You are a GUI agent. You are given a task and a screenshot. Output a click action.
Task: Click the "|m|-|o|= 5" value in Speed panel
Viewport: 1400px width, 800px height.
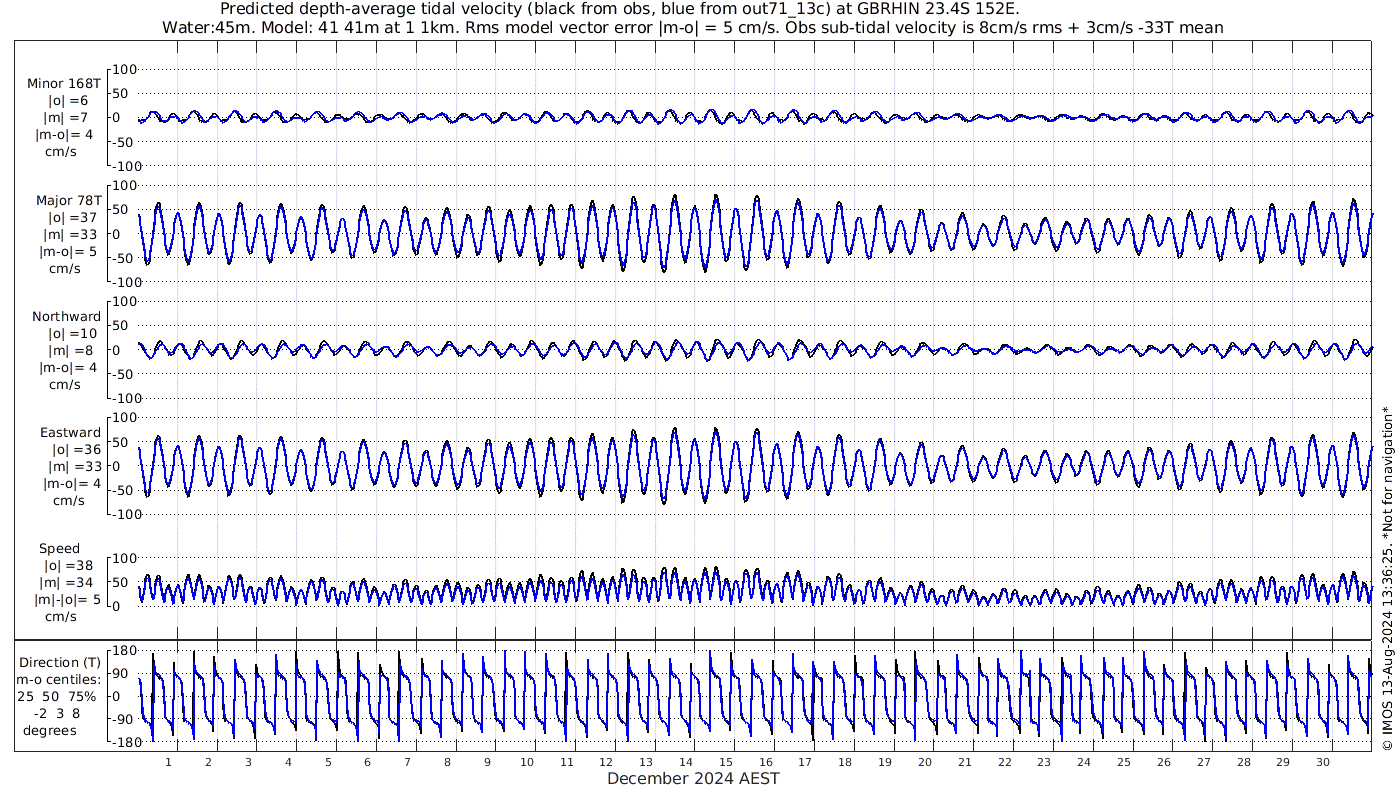(68, 600)
